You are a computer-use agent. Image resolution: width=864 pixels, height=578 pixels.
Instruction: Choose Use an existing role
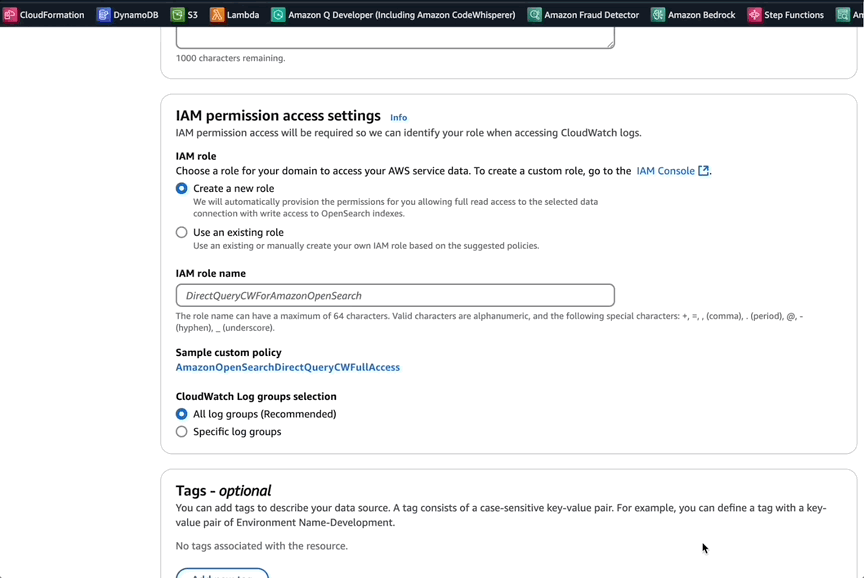(181, 232)
